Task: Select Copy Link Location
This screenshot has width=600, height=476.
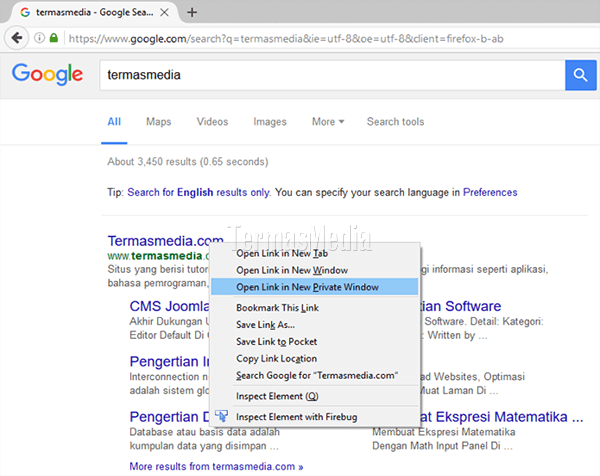Action: pyautogui.click(x=315, y=359)
